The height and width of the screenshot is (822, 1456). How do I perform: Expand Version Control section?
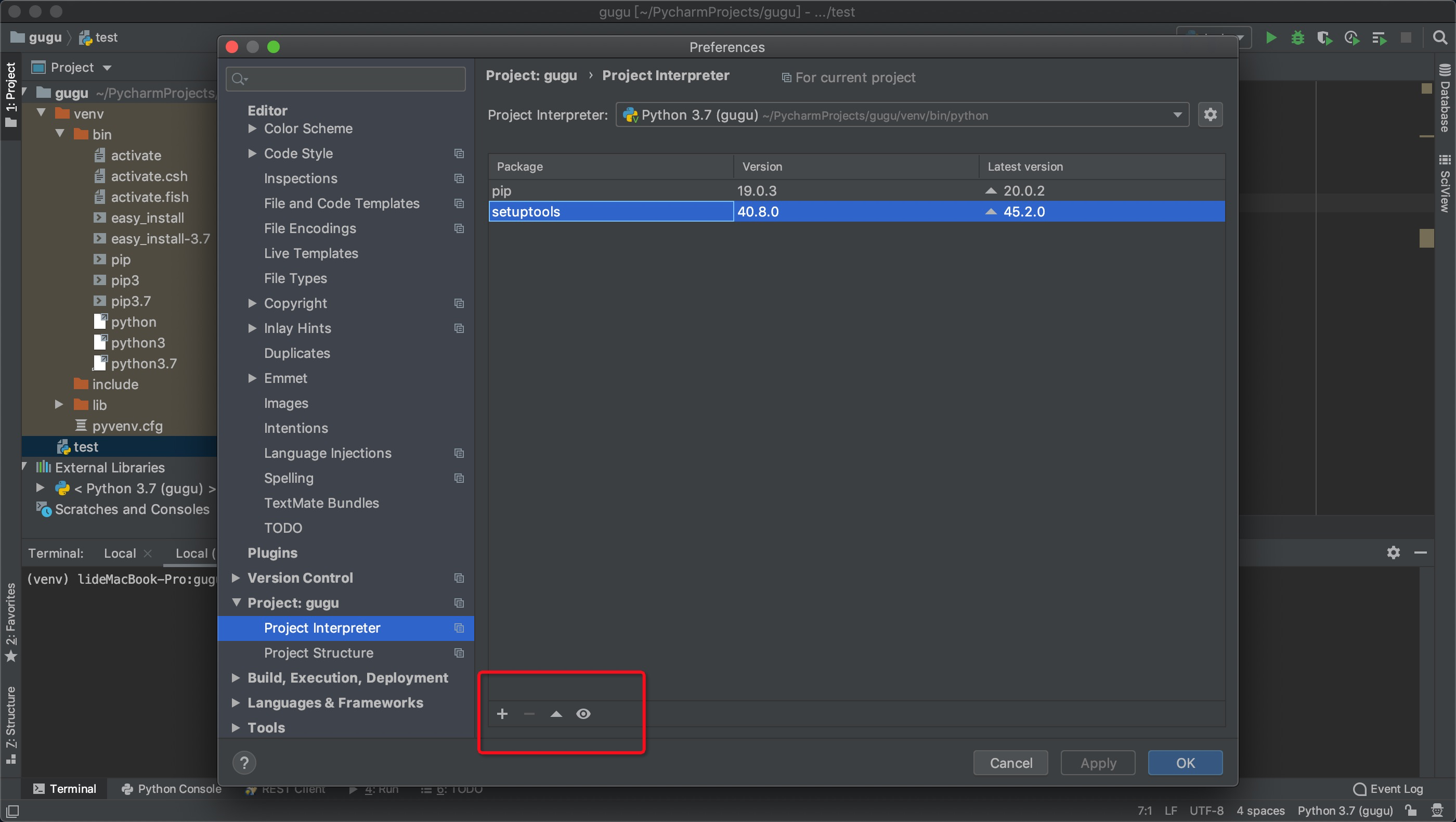(x=236, y=578)
